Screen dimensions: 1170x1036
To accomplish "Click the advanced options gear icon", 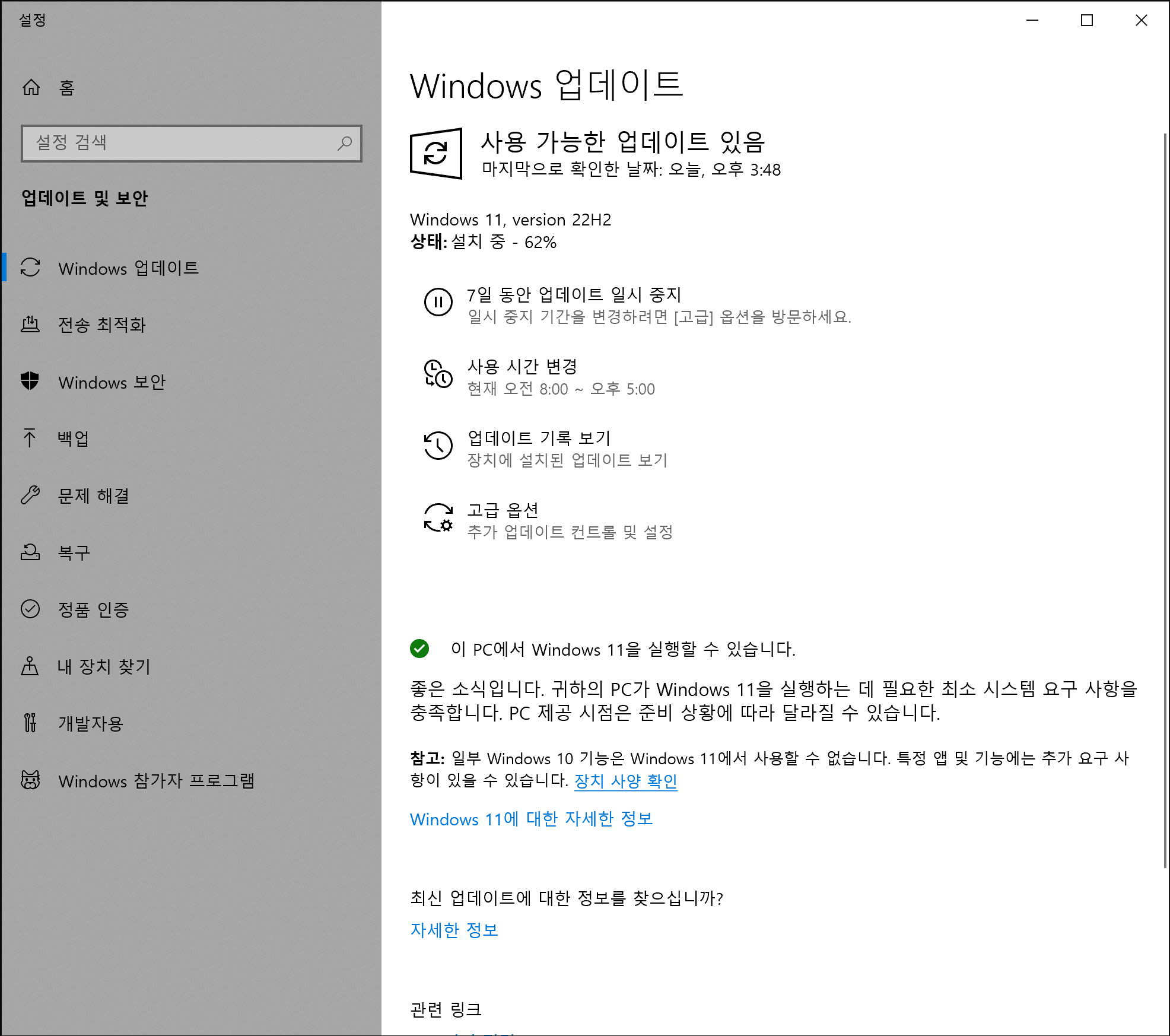I will click(438, 518).
